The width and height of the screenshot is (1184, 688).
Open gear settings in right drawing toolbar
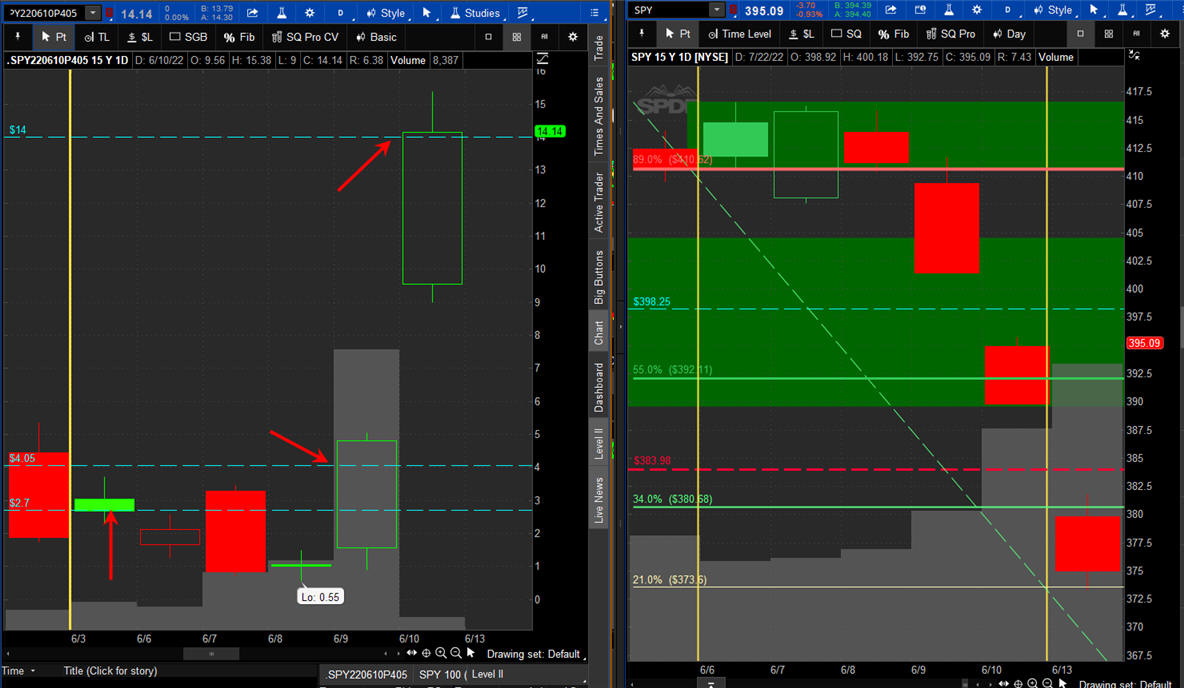coord(1165,33)
